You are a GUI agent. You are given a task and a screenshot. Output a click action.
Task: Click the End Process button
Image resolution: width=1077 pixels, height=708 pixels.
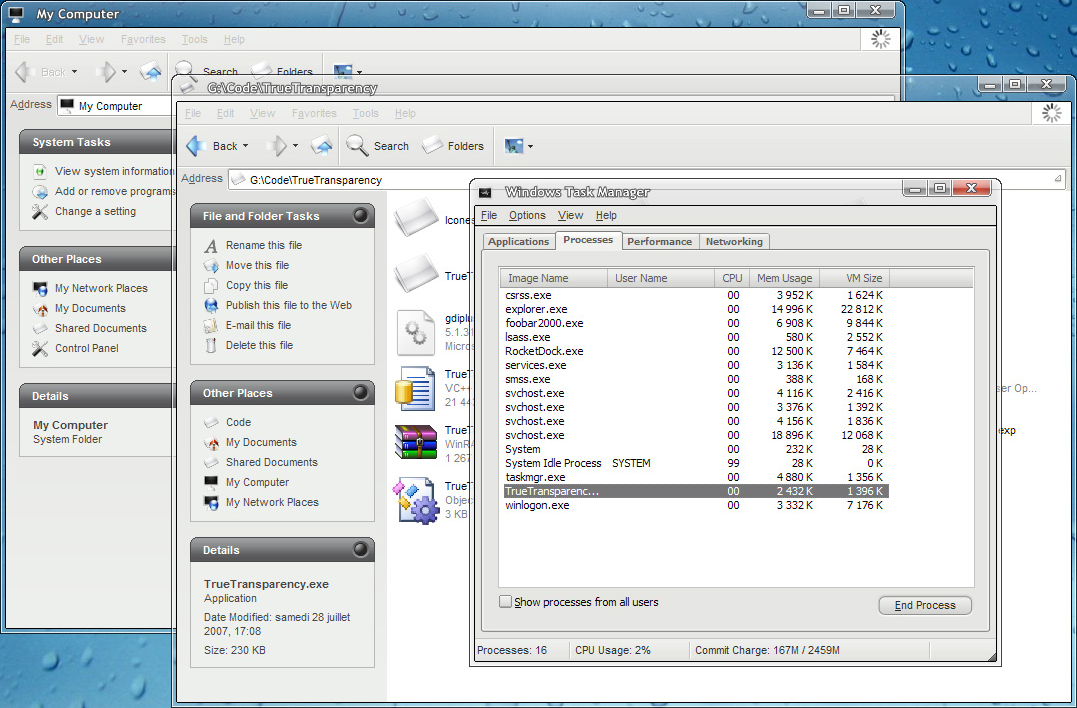pos(925,605)
